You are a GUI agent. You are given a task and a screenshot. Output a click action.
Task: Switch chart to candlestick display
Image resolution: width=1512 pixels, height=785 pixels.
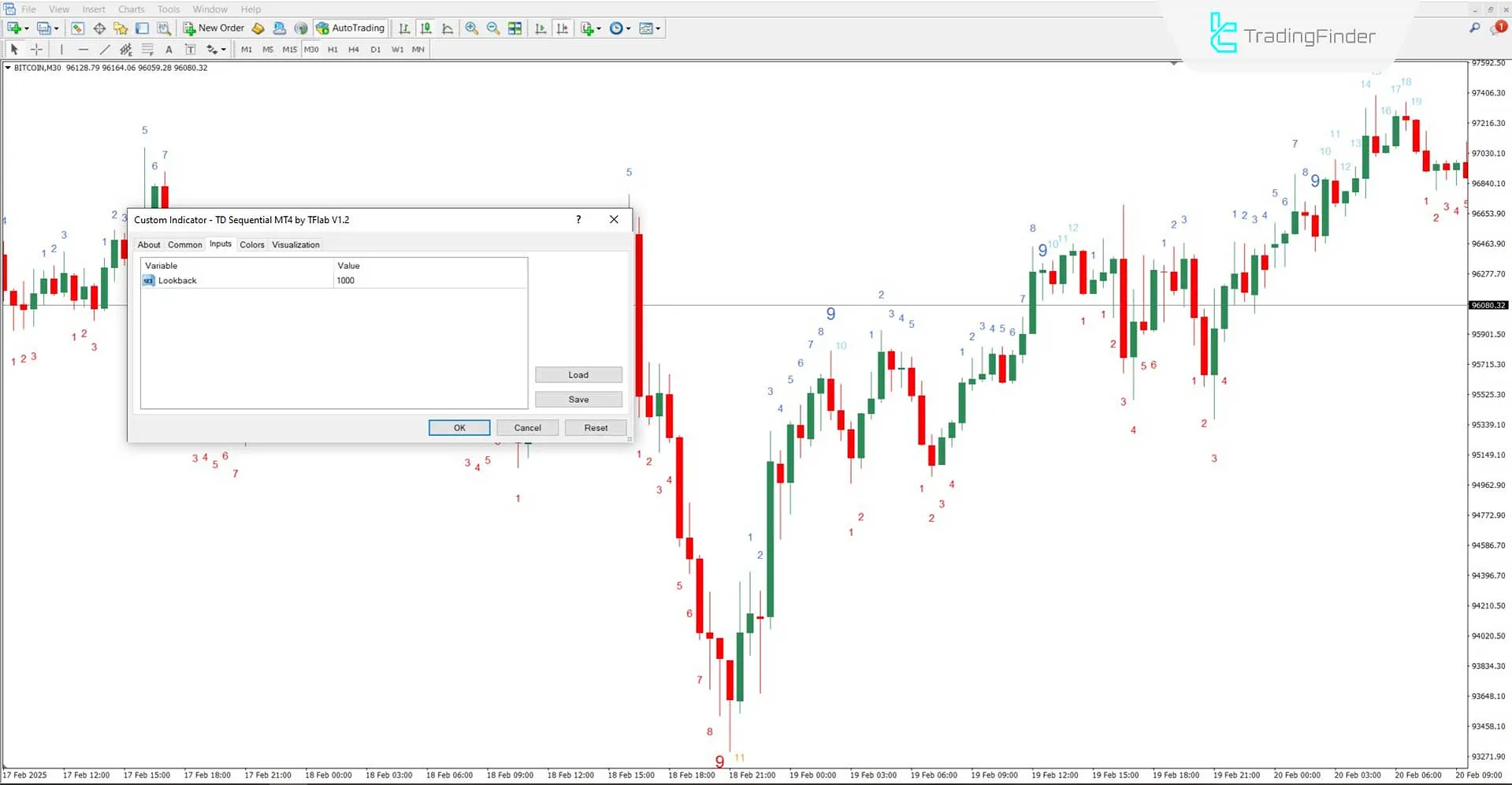[425, 28]
